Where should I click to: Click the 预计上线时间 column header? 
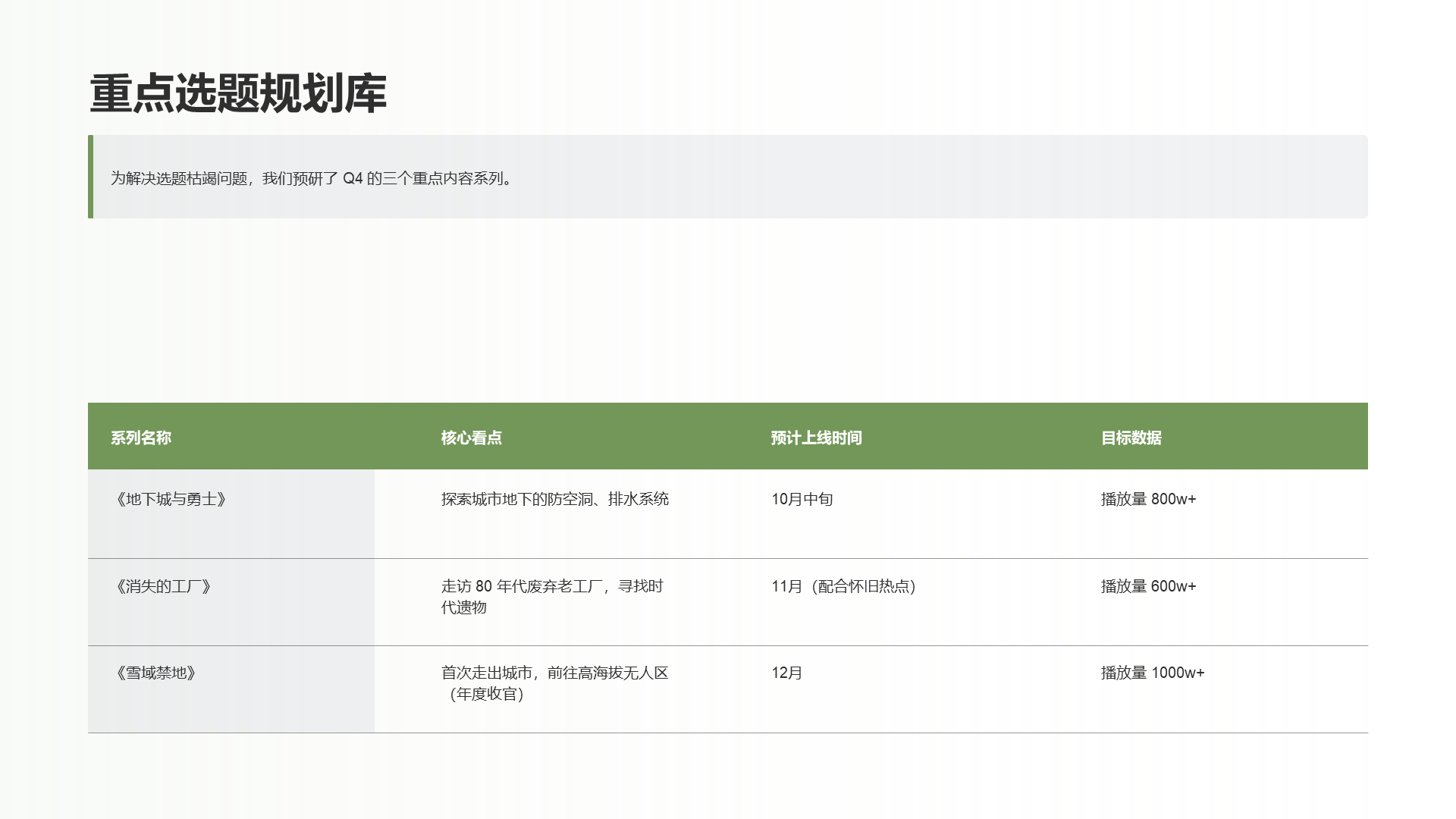point(817,438)
